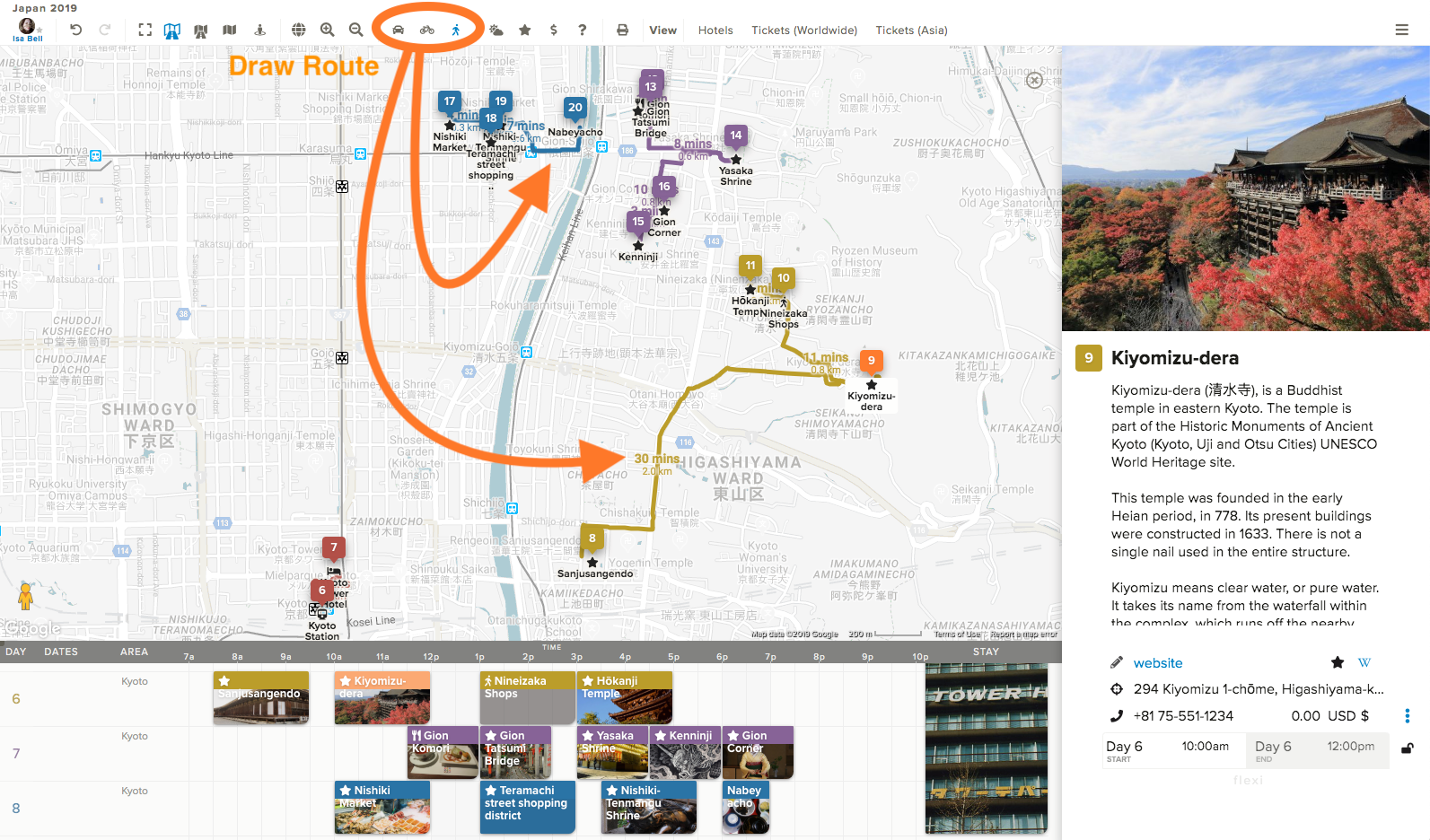Viewport: 1430px width, 840px height.
Task: Select the blue road map view icon
Action: tap(172, 31)
